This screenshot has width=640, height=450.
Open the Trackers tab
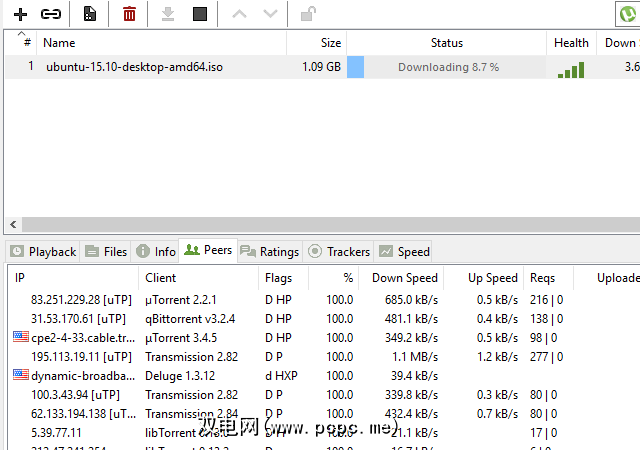(x=339, y=252)
